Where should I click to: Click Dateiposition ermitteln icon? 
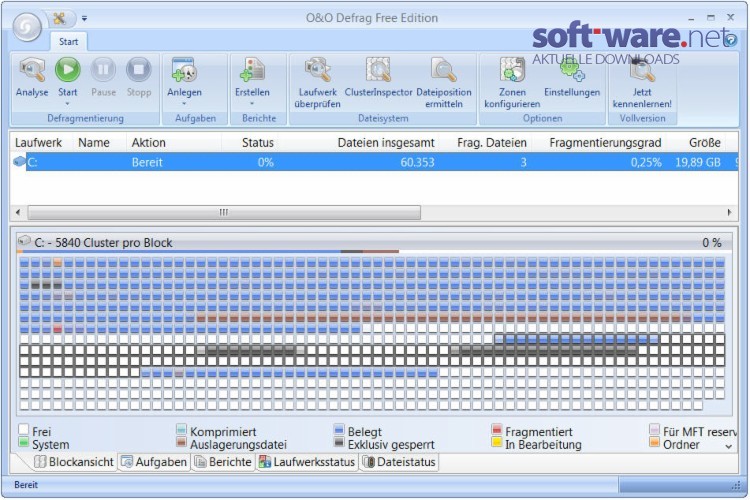443,70
